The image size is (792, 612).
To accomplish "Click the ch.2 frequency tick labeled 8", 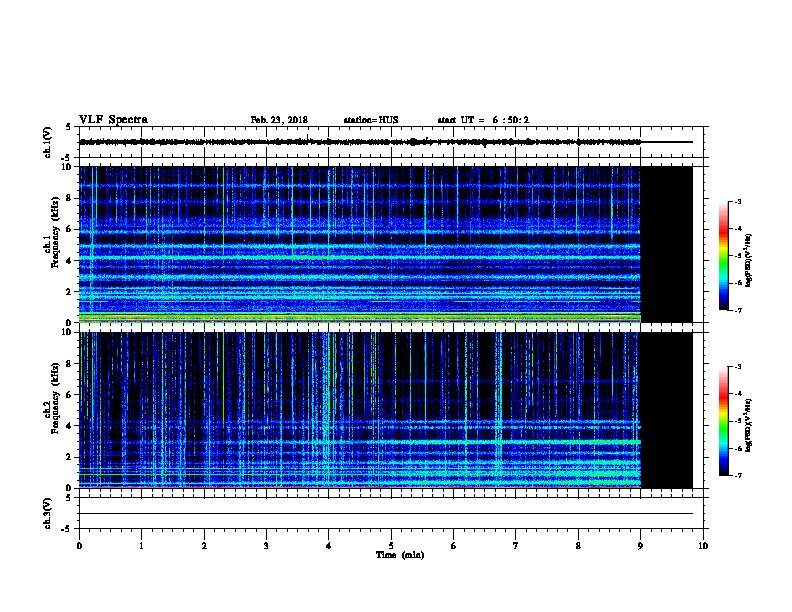I will (69, 364).
